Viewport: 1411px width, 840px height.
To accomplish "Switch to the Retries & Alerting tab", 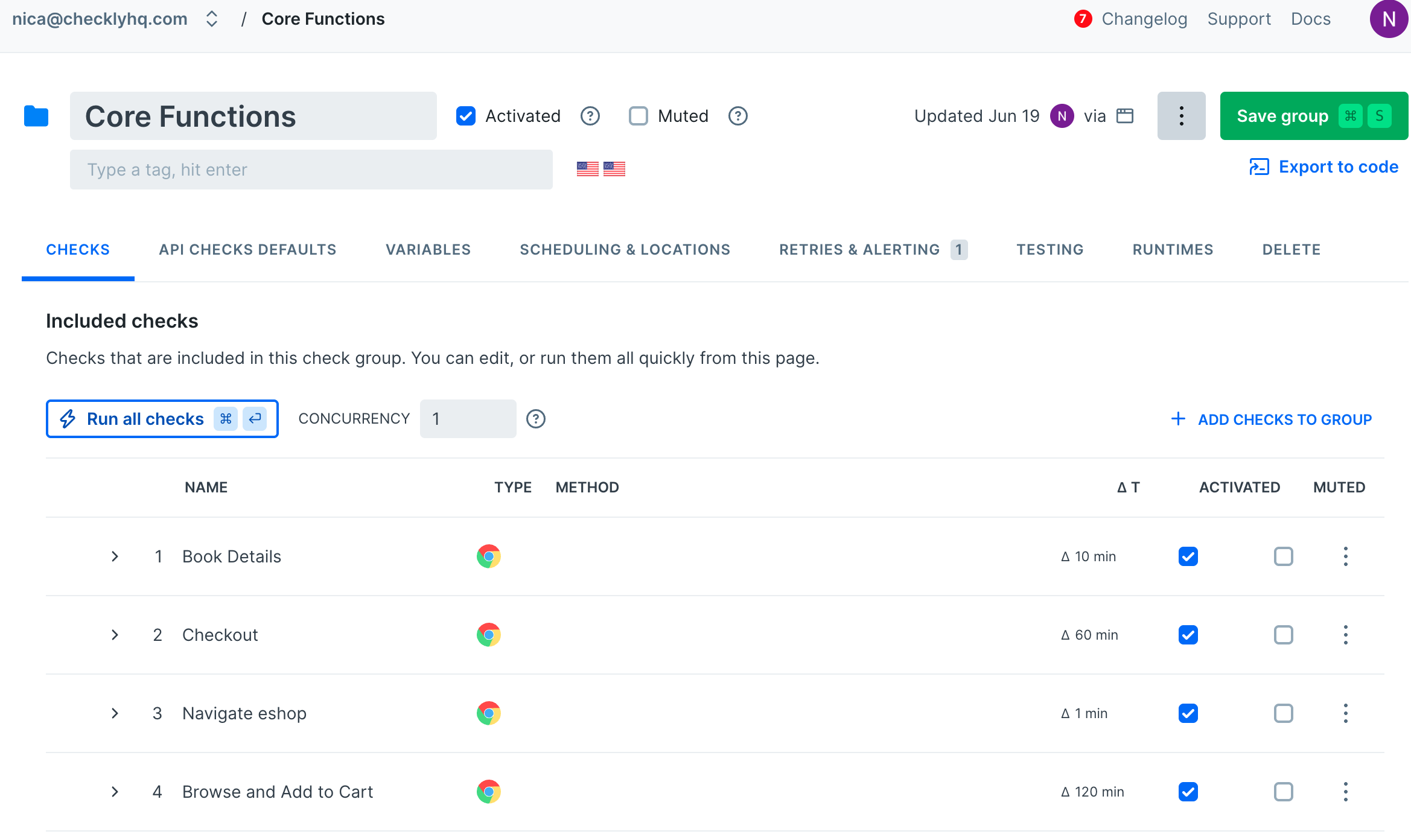I will click(859, 249).
